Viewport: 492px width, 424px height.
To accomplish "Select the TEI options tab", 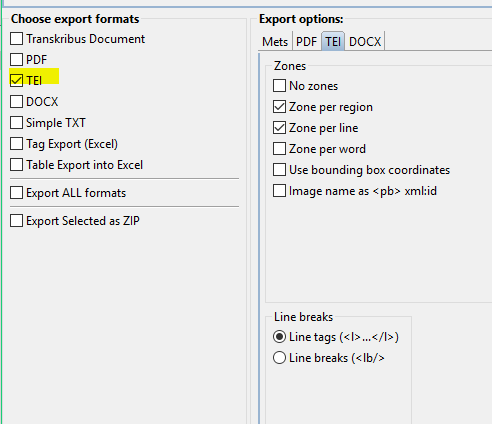I will pos(333,42).
